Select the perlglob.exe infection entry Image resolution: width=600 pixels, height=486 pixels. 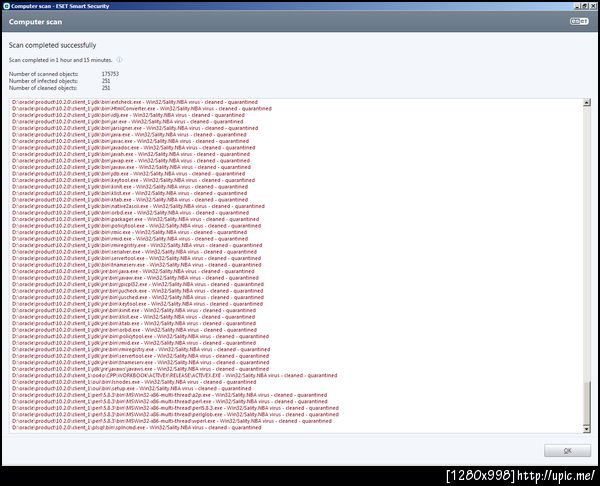pos(175,414)
